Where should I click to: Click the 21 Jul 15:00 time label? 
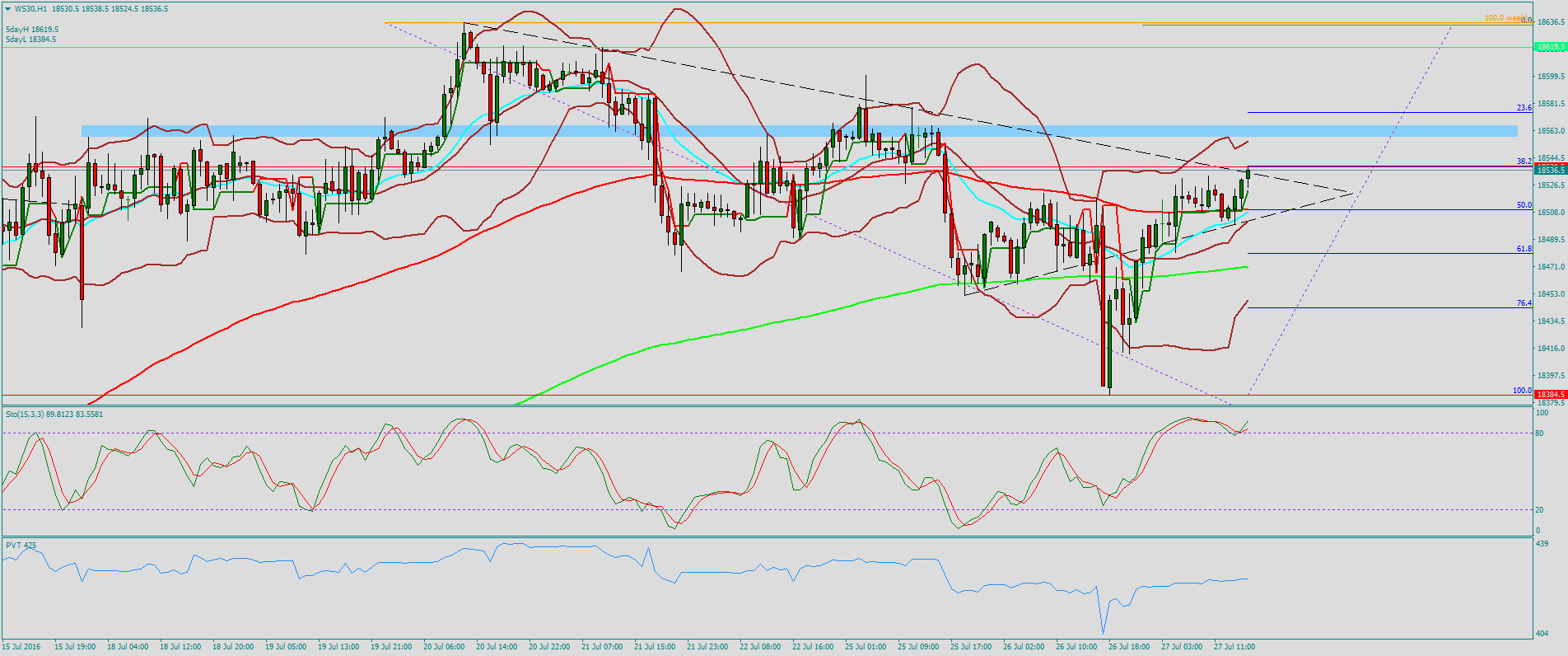tap(655, 647)
